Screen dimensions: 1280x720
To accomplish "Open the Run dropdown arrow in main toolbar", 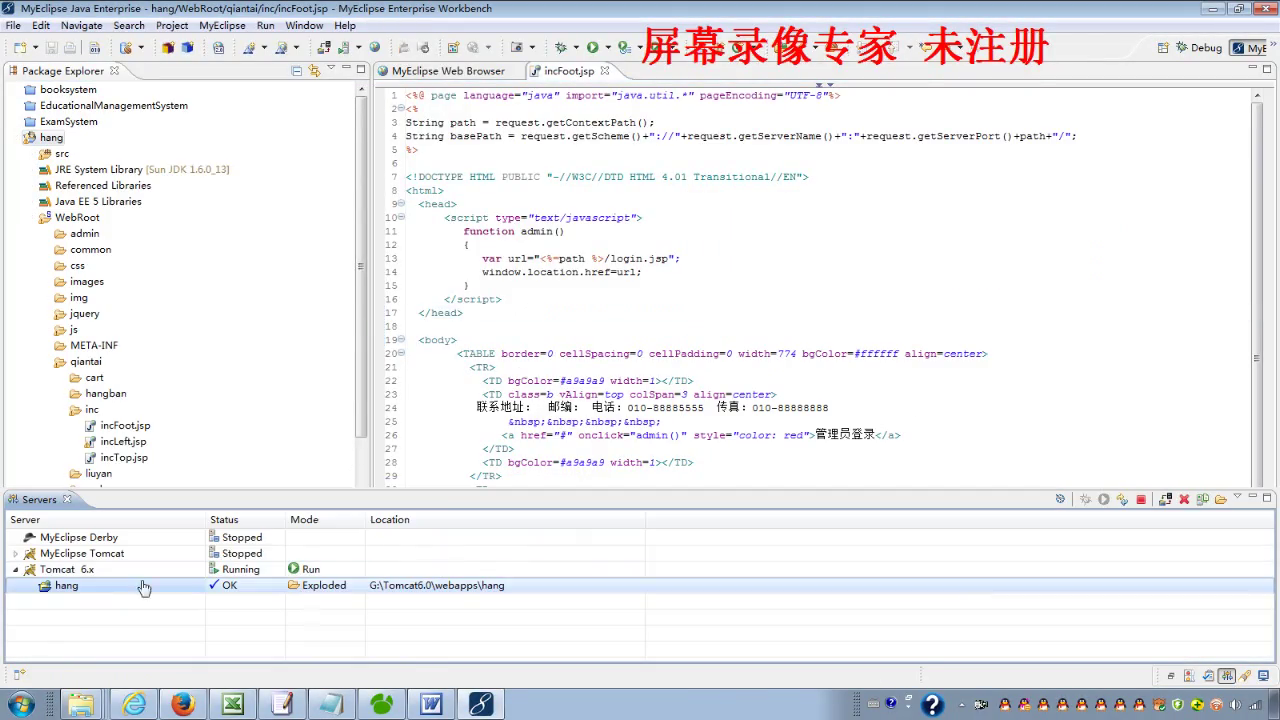I will click(x=608, y=47).
